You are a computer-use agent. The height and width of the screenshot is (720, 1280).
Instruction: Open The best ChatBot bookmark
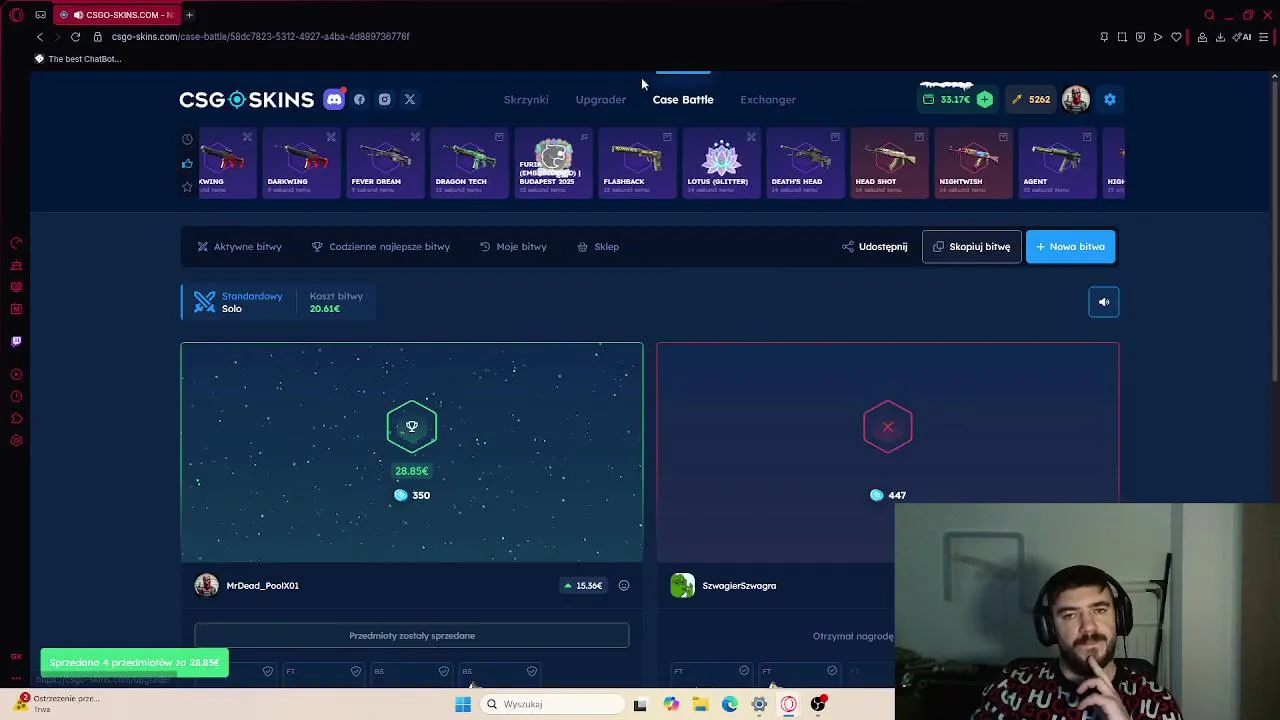[77, 59]
